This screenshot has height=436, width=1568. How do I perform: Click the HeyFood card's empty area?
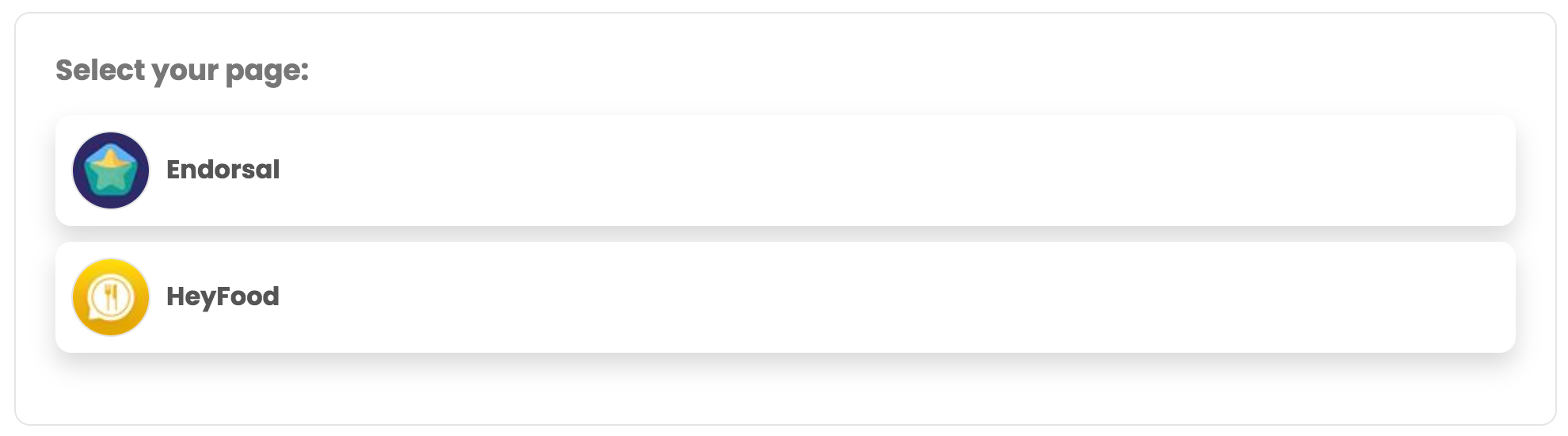coord(871,297)
